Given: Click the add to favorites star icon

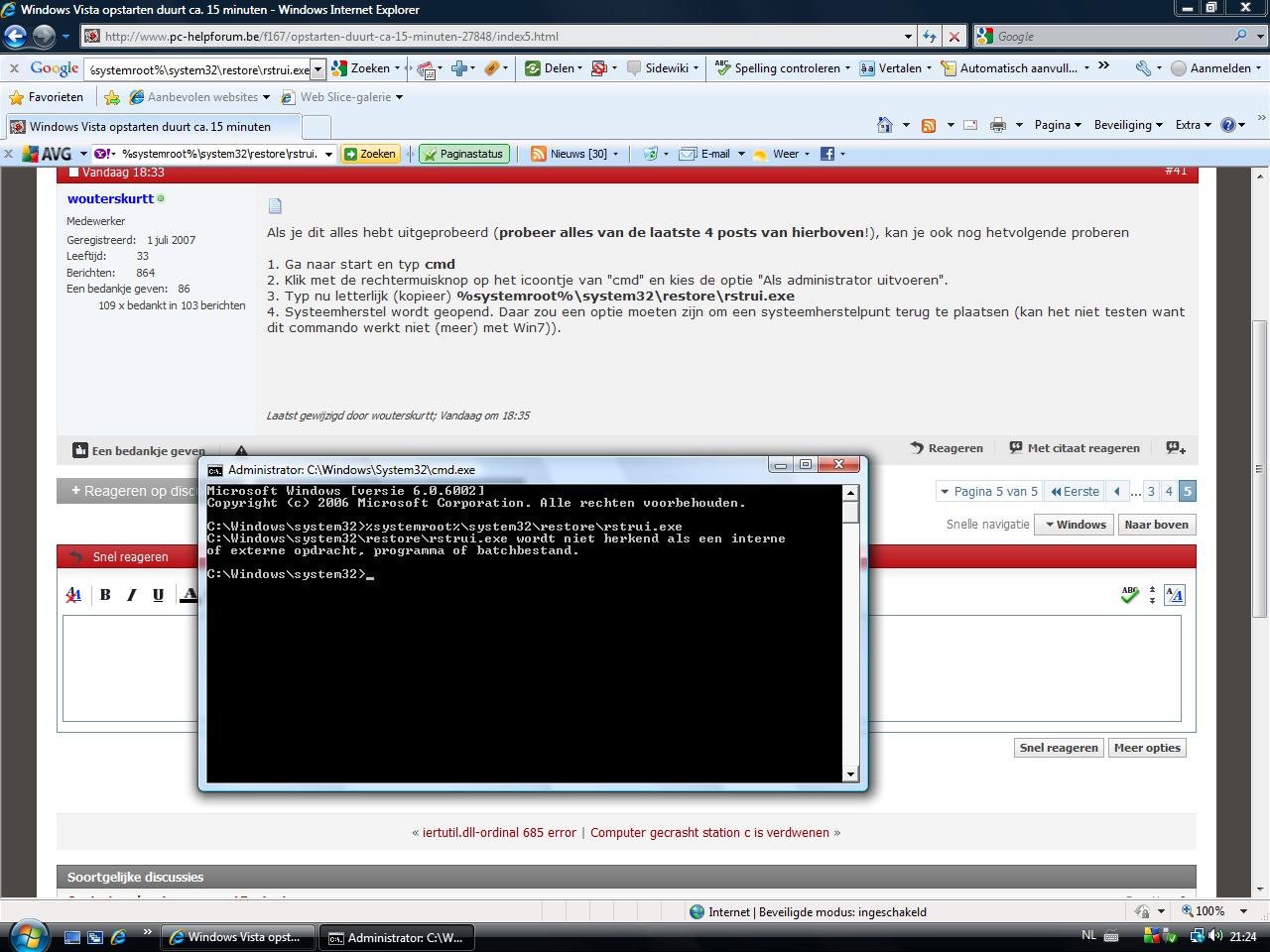Looking at the screenshot, I should pos(112,97).
